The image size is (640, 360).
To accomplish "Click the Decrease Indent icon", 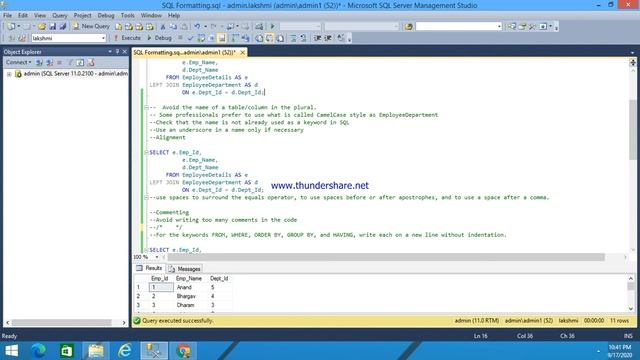I will [317, 38].
